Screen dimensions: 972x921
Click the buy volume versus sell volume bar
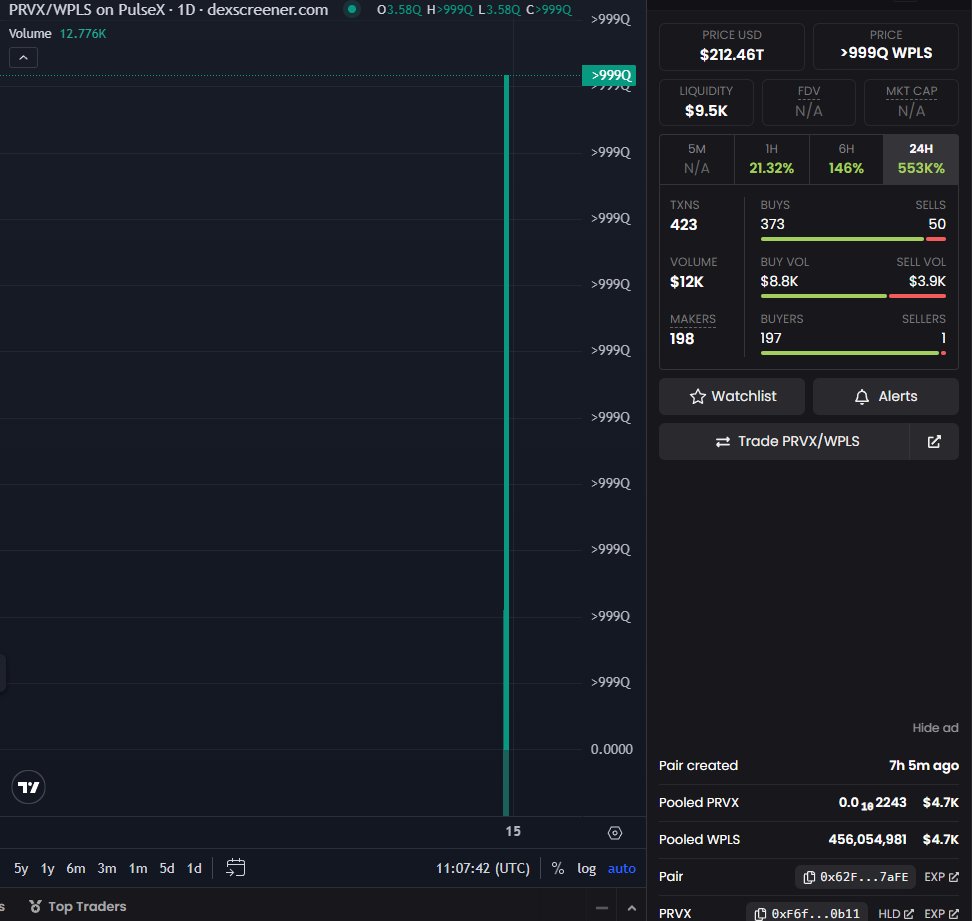pyautogui.click(x=853, y=296)
